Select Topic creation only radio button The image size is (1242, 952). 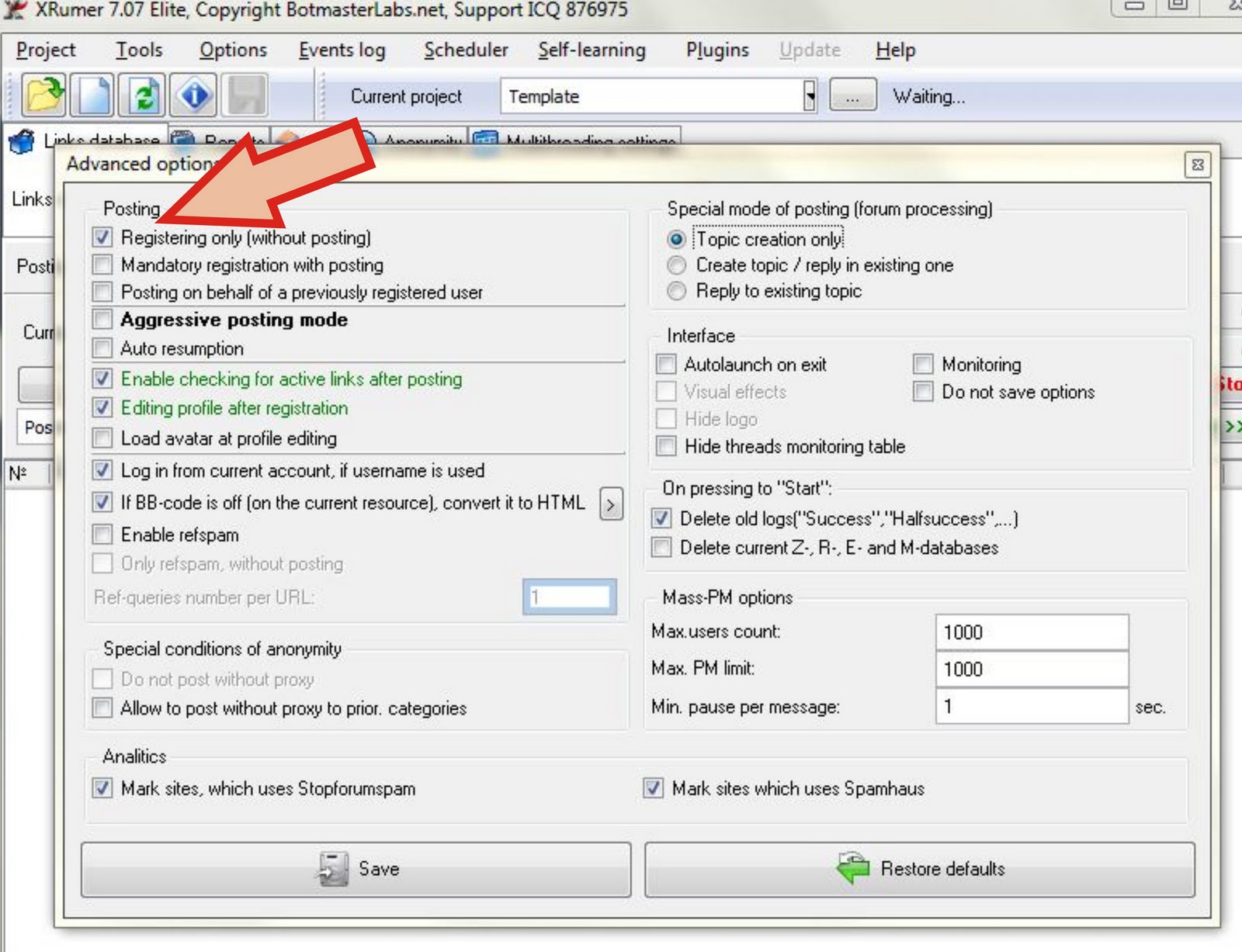676,239
